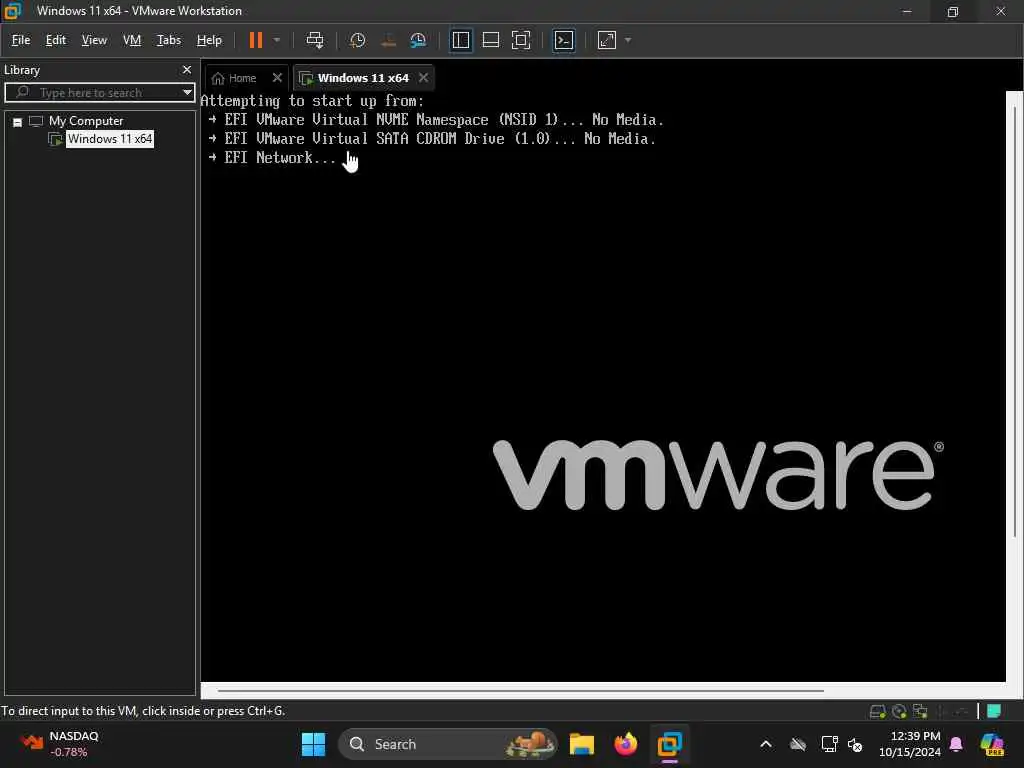Click the stretch guest display icon
The height and width of the screenshot is (768, 1024).
[607, 40]
